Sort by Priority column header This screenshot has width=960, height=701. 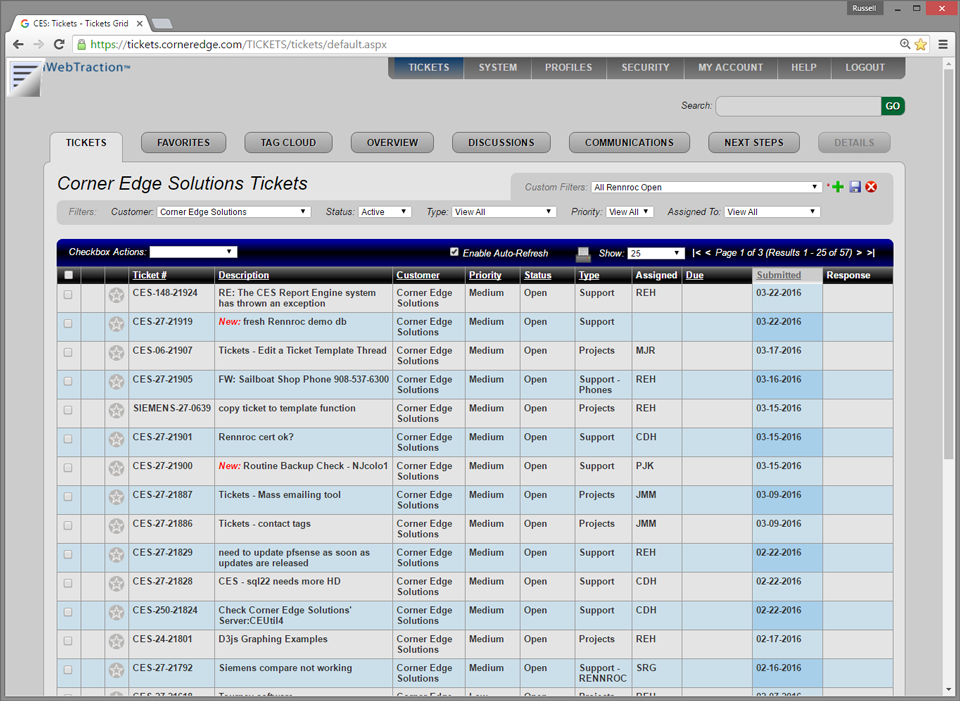[485, 275]
